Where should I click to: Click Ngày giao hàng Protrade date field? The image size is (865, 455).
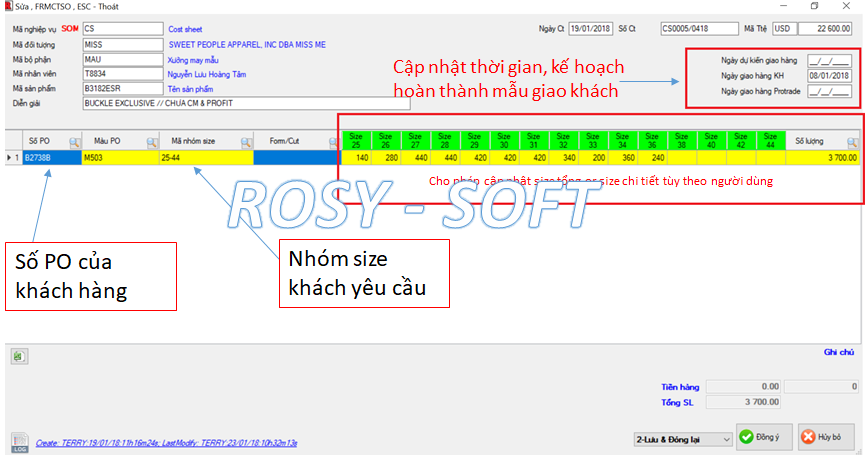(829, 91)
